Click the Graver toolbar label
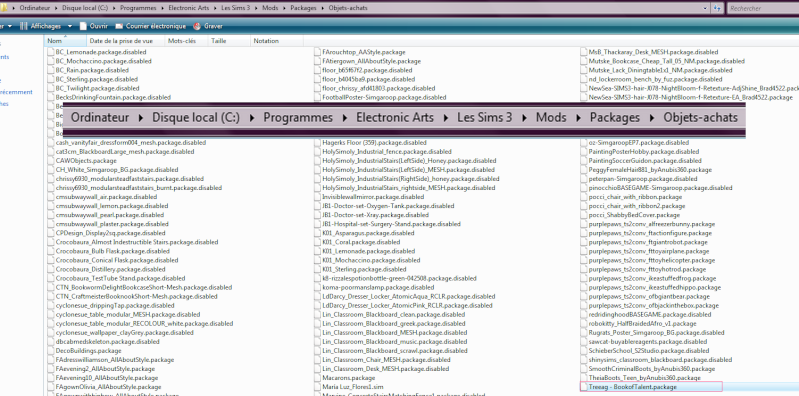Image resolution: width=799 pixels, height=396 pixels. tap(213, 26)
